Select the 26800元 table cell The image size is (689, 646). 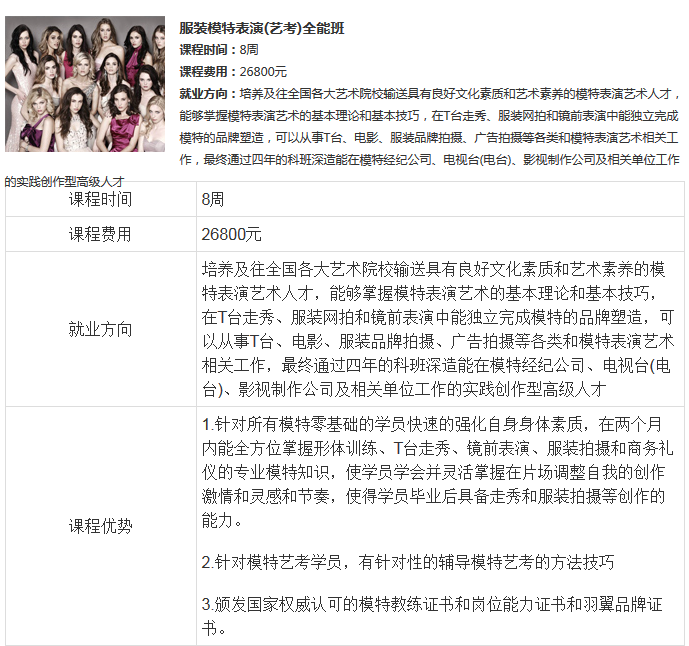pos(440,234)
